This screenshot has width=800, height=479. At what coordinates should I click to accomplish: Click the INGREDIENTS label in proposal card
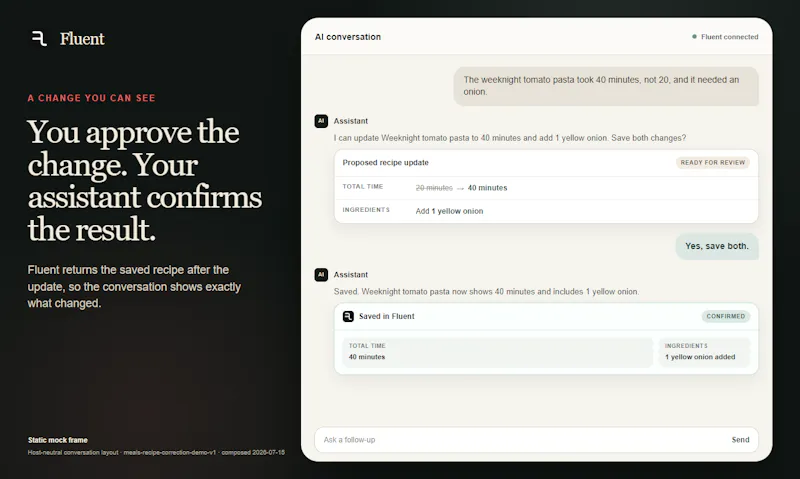(366, 210)
